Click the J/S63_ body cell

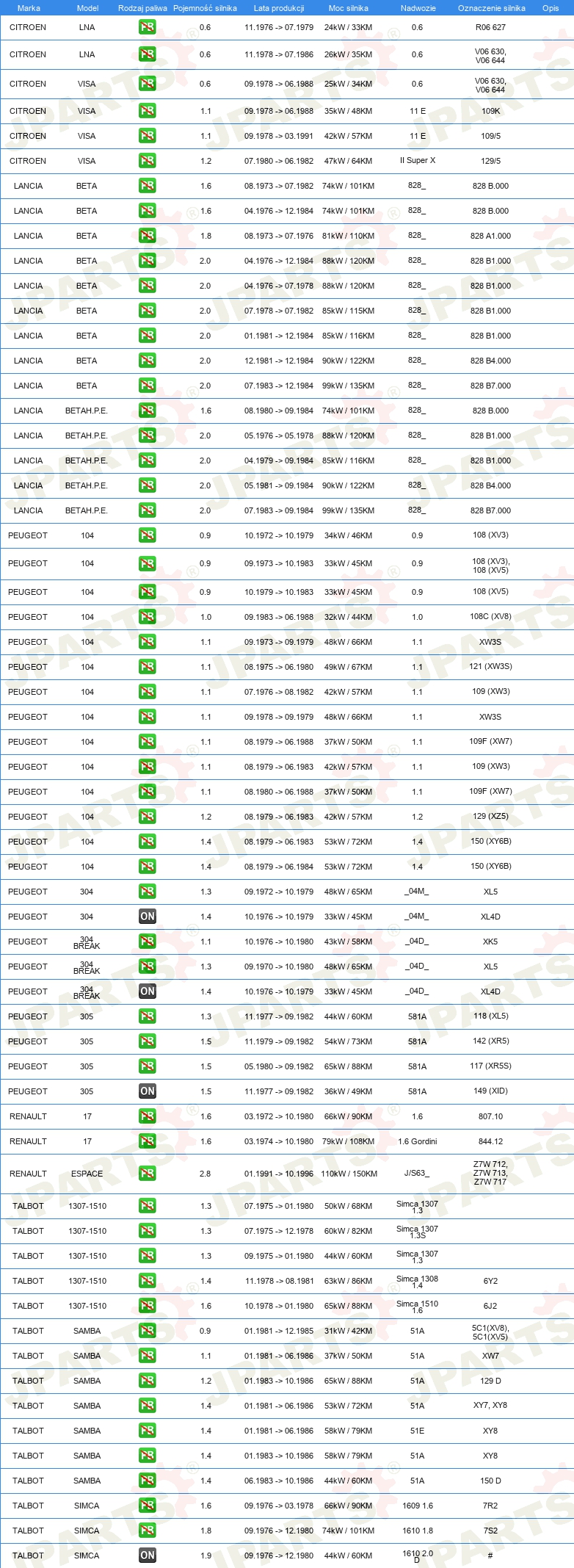point(418,1174)
